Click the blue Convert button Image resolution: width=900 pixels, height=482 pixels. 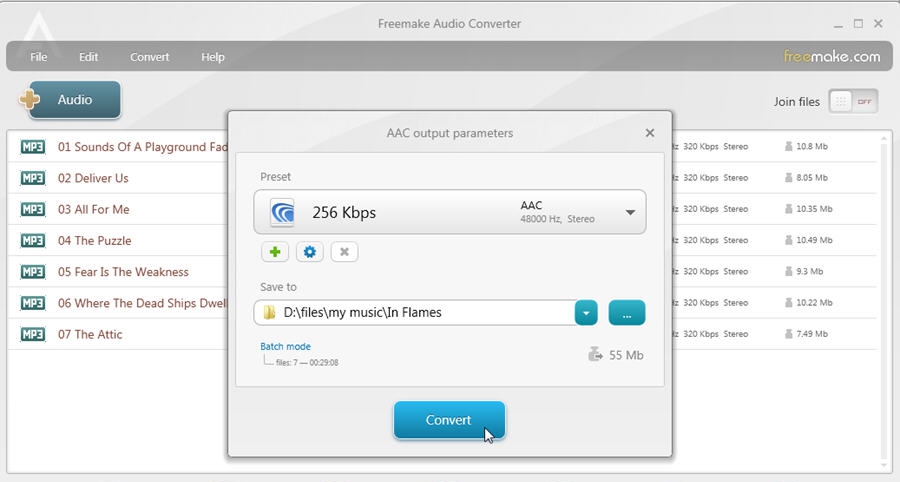click(x=449, y=420)
